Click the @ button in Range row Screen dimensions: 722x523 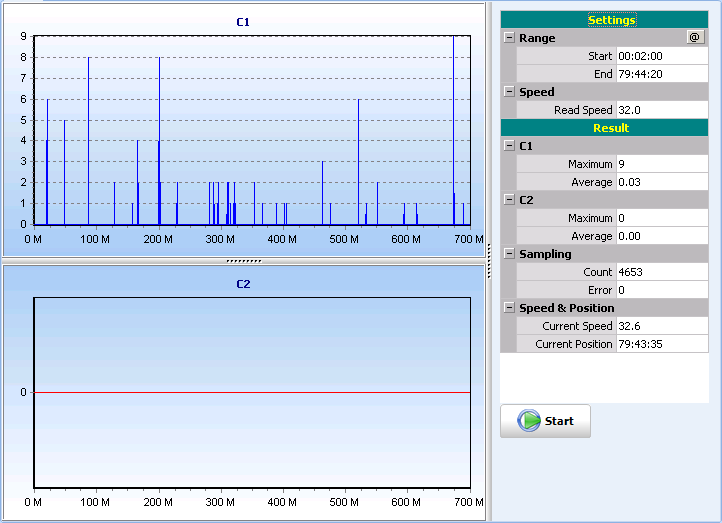click(695, 38)
